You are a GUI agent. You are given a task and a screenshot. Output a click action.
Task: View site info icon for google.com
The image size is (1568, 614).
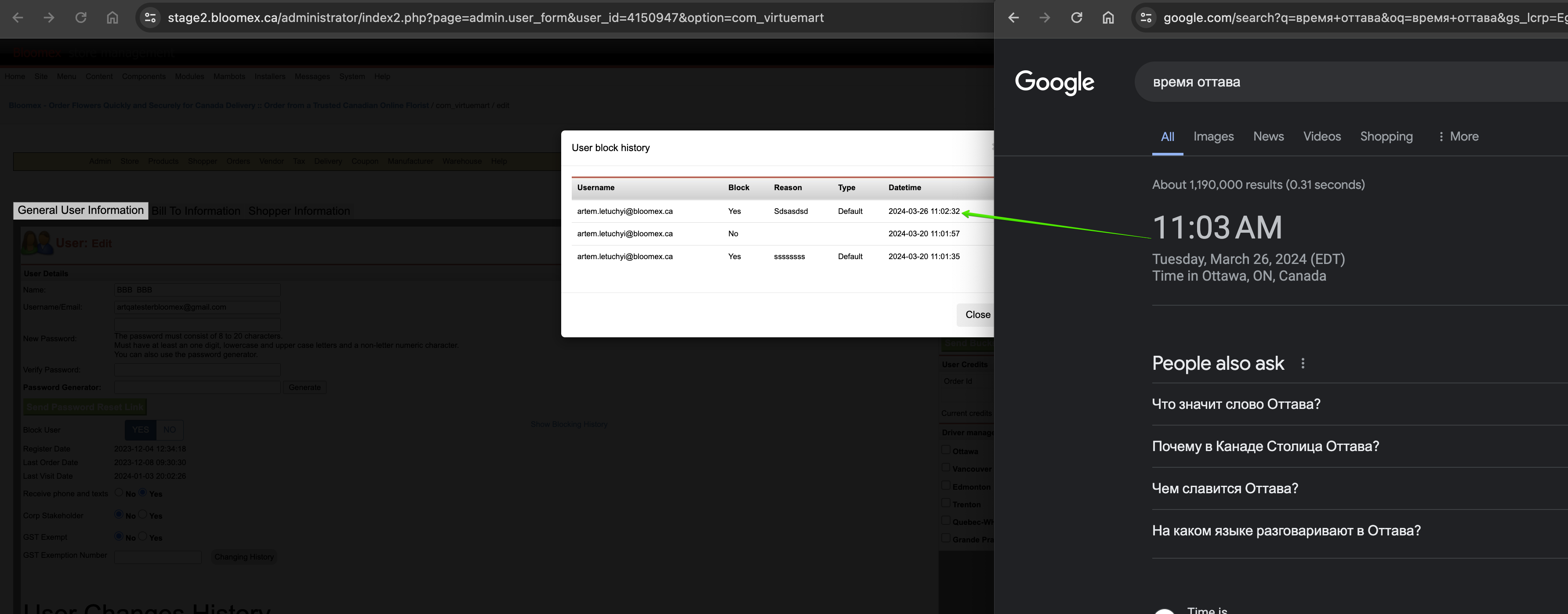(x=1146, y=18)
